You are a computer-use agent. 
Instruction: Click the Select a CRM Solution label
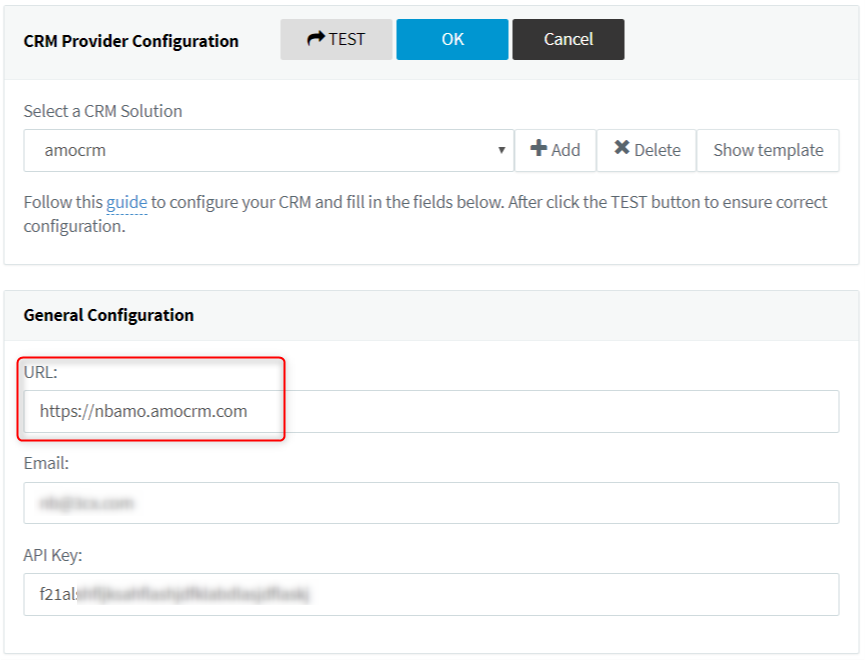pyautogui.click(x=103, y=111)
